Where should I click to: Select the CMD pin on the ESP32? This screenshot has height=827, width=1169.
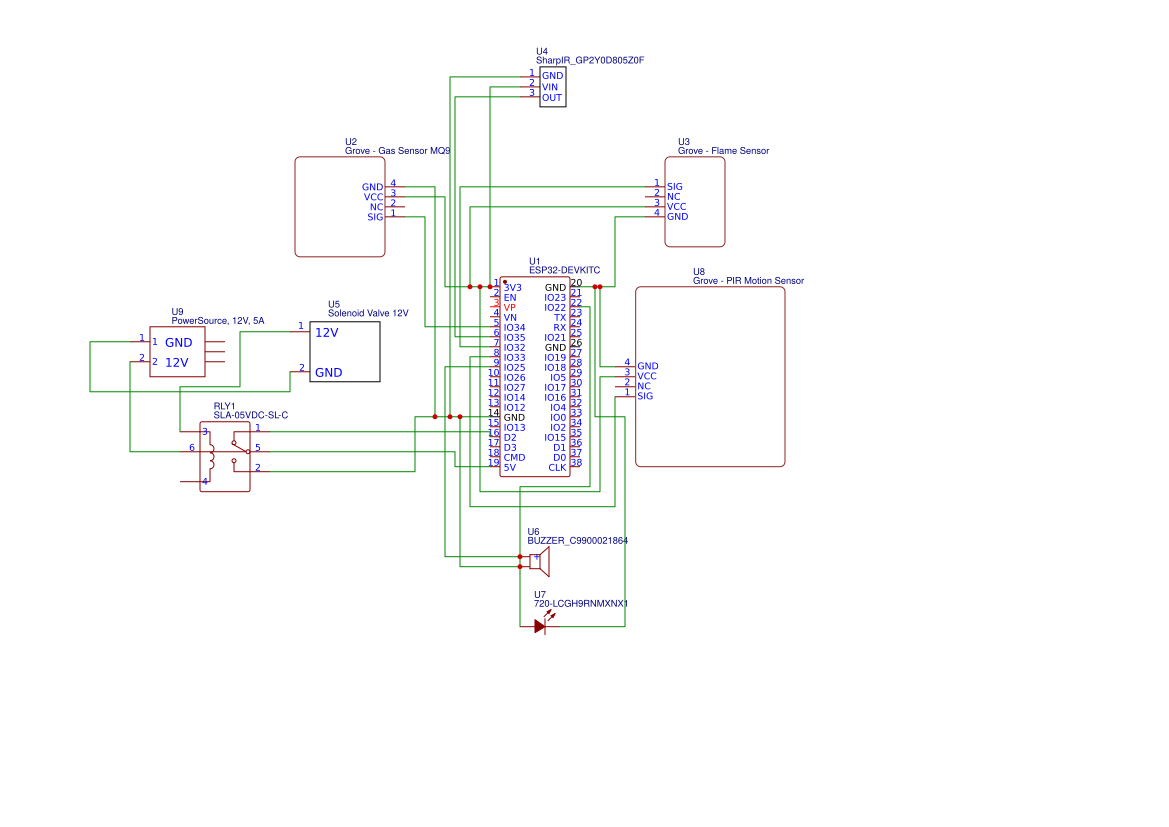click(514, 458)
